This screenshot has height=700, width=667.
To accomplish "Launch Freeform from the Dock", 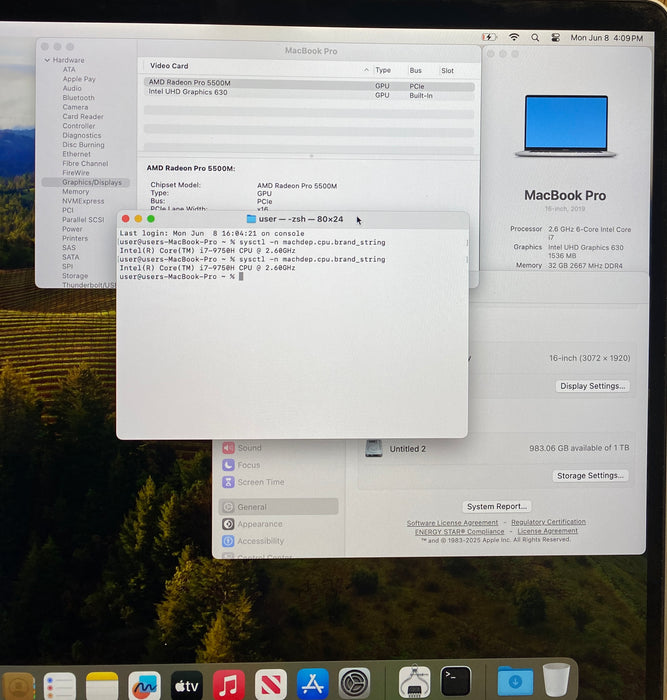I will [144, 686].
